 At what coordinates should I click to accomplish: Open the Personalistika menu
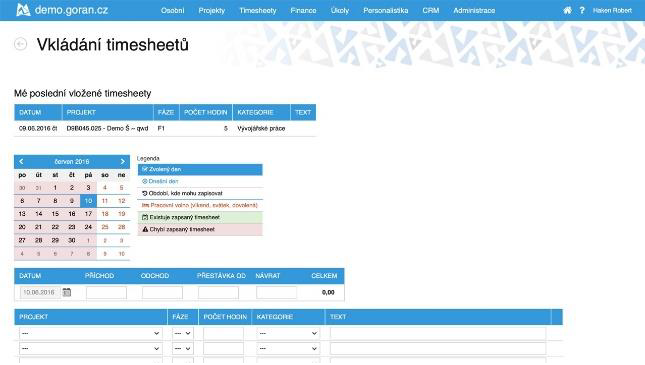pyautogui.click(x=385, y=10)
